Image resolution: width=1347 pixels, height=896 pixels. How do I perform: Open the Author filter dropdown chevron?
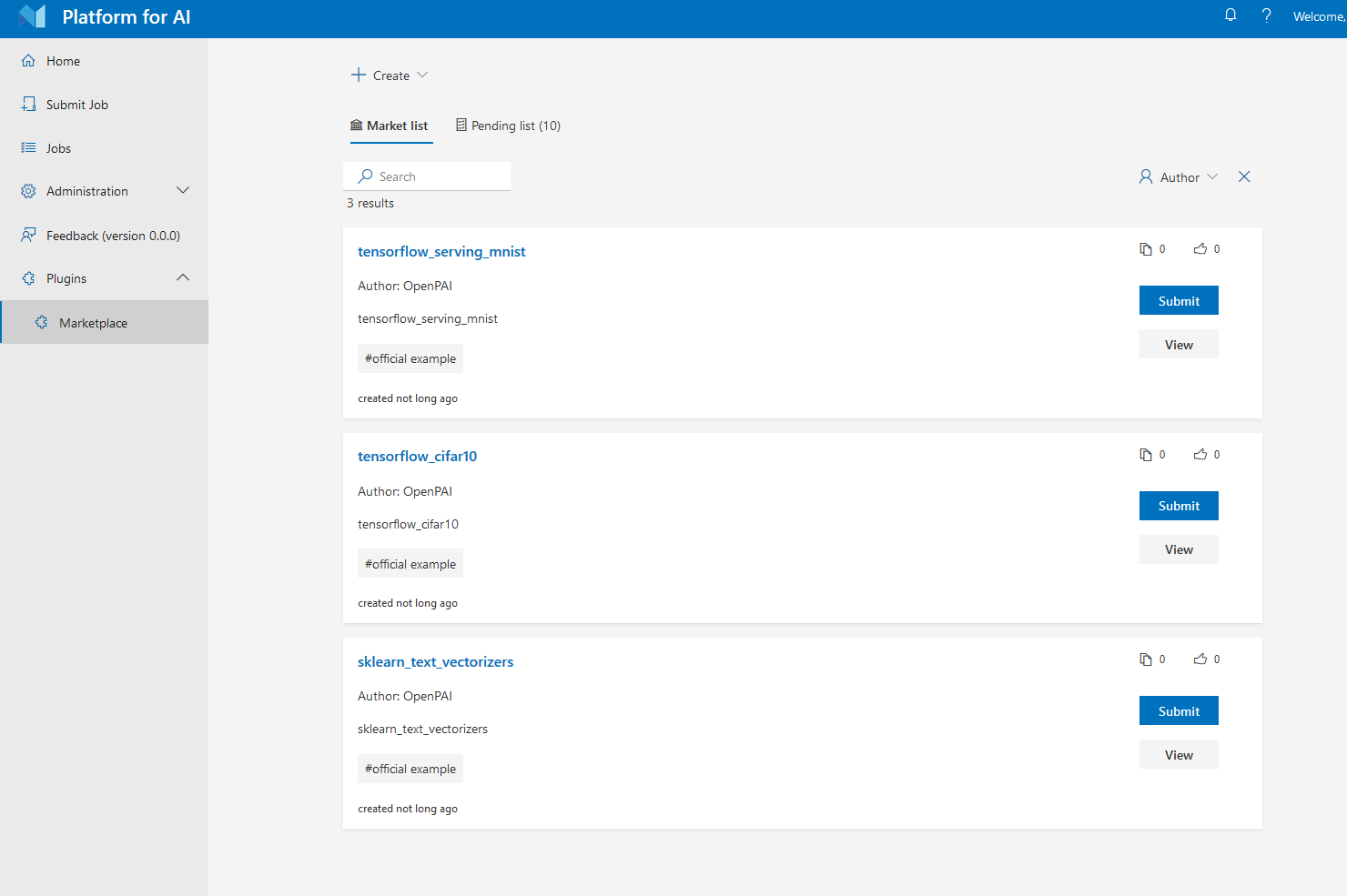pos(1212,176)
